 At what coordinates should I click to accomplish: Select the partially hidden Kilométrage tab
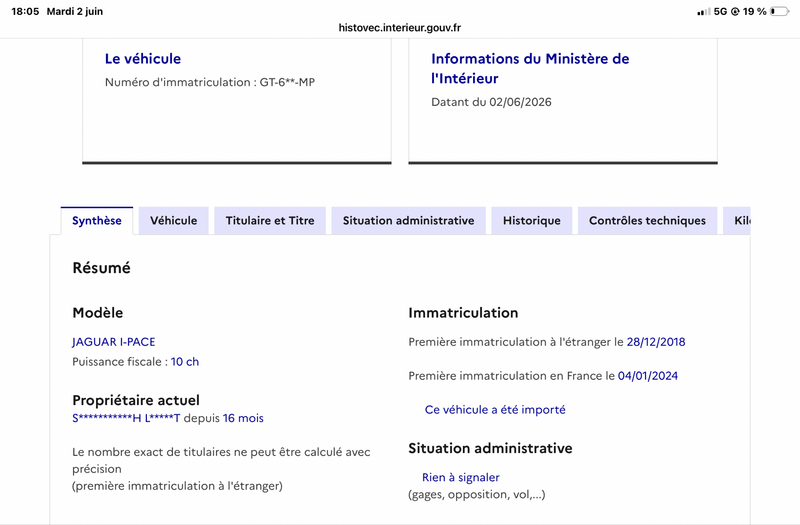pos(737,221)
